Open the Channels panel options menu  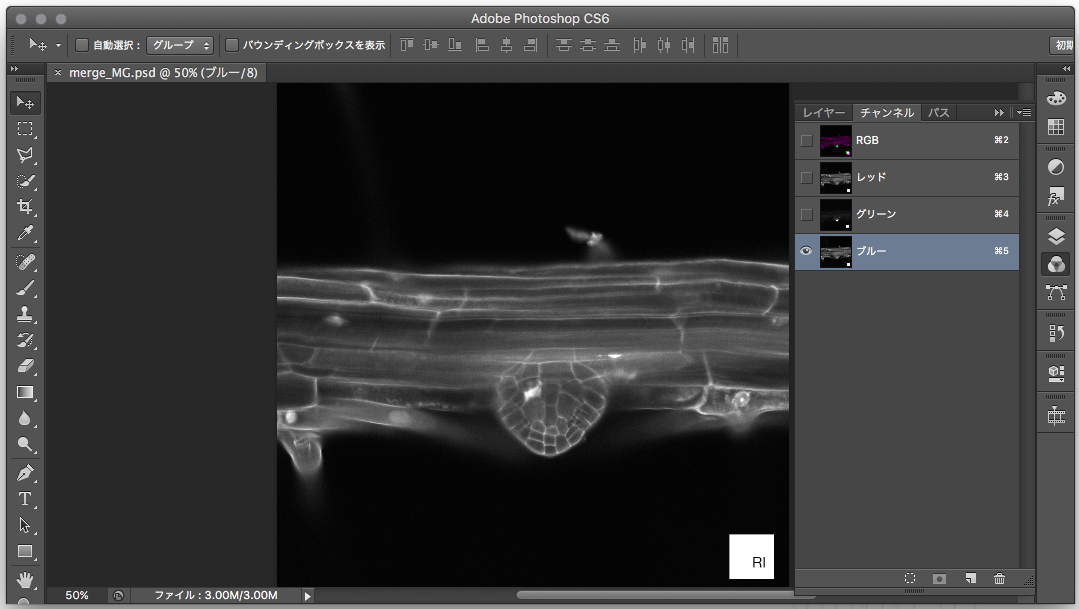(1024, 113)
